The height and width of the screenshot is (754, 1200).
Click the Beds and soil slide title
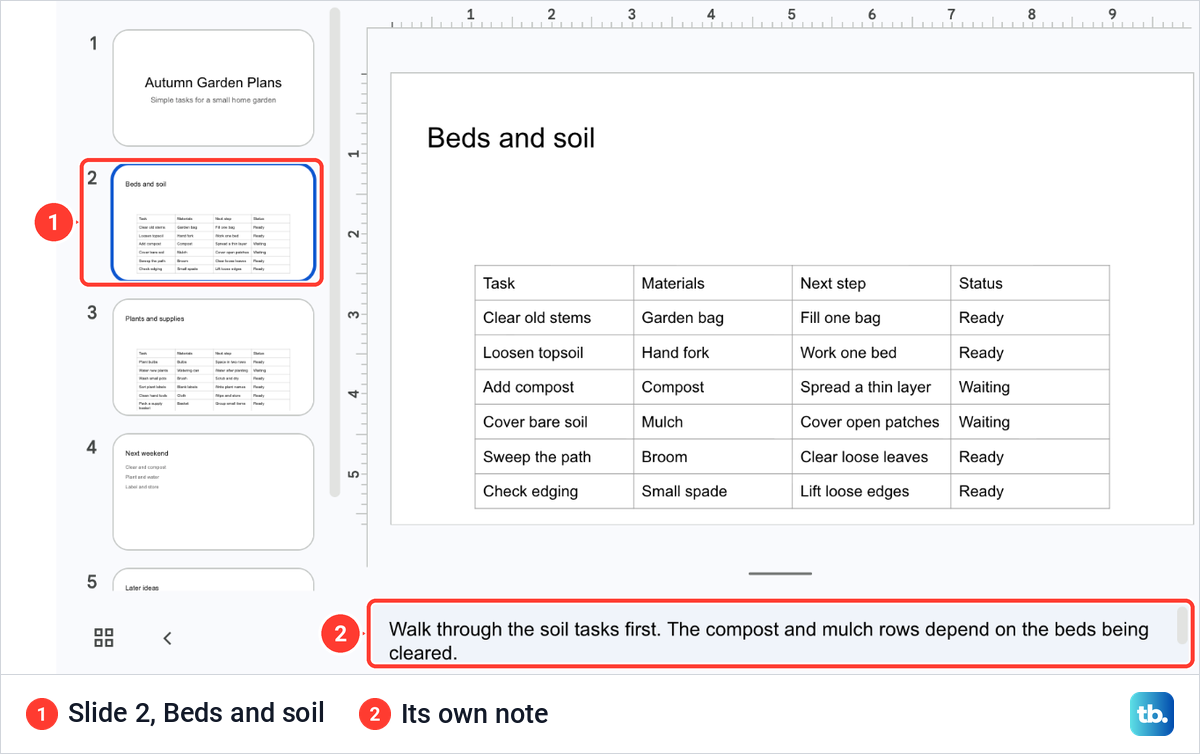511,138
